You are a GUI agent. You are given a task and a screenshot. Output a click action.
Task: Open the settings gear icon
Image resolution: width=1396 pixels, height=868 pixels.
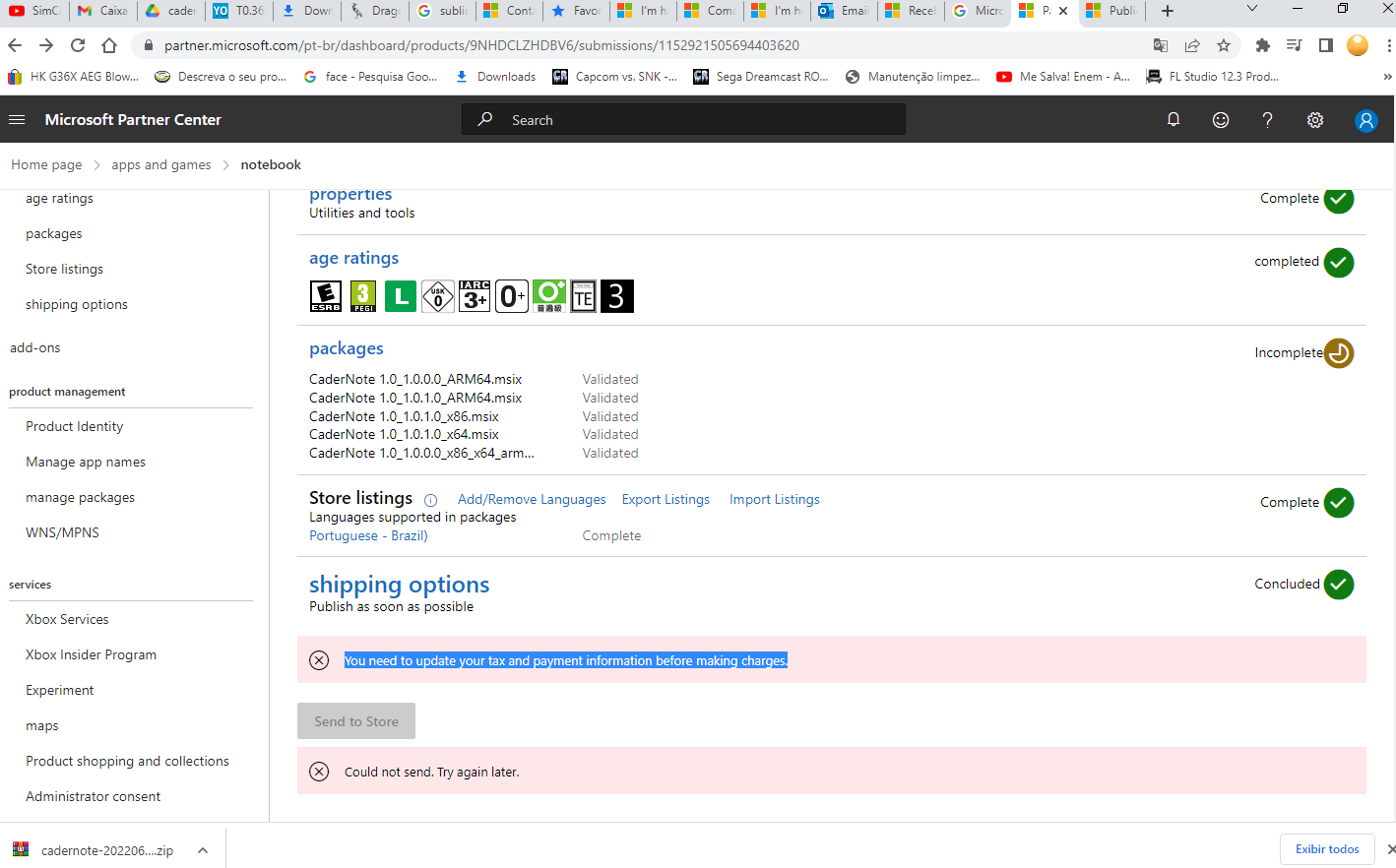pyautogui.click(x=1314, y=119)
